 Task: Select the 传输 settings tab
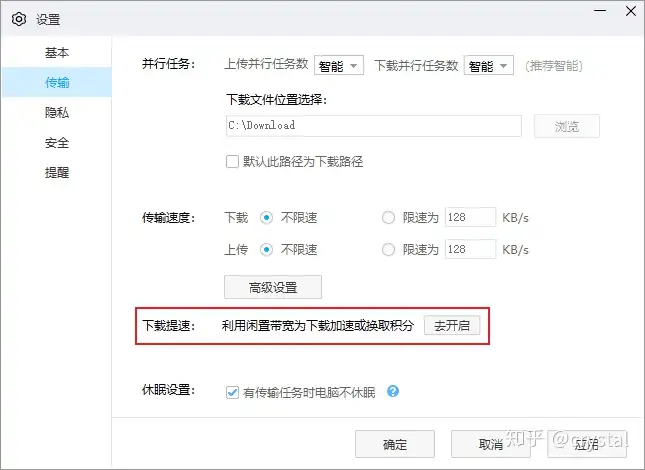point(57,83)
